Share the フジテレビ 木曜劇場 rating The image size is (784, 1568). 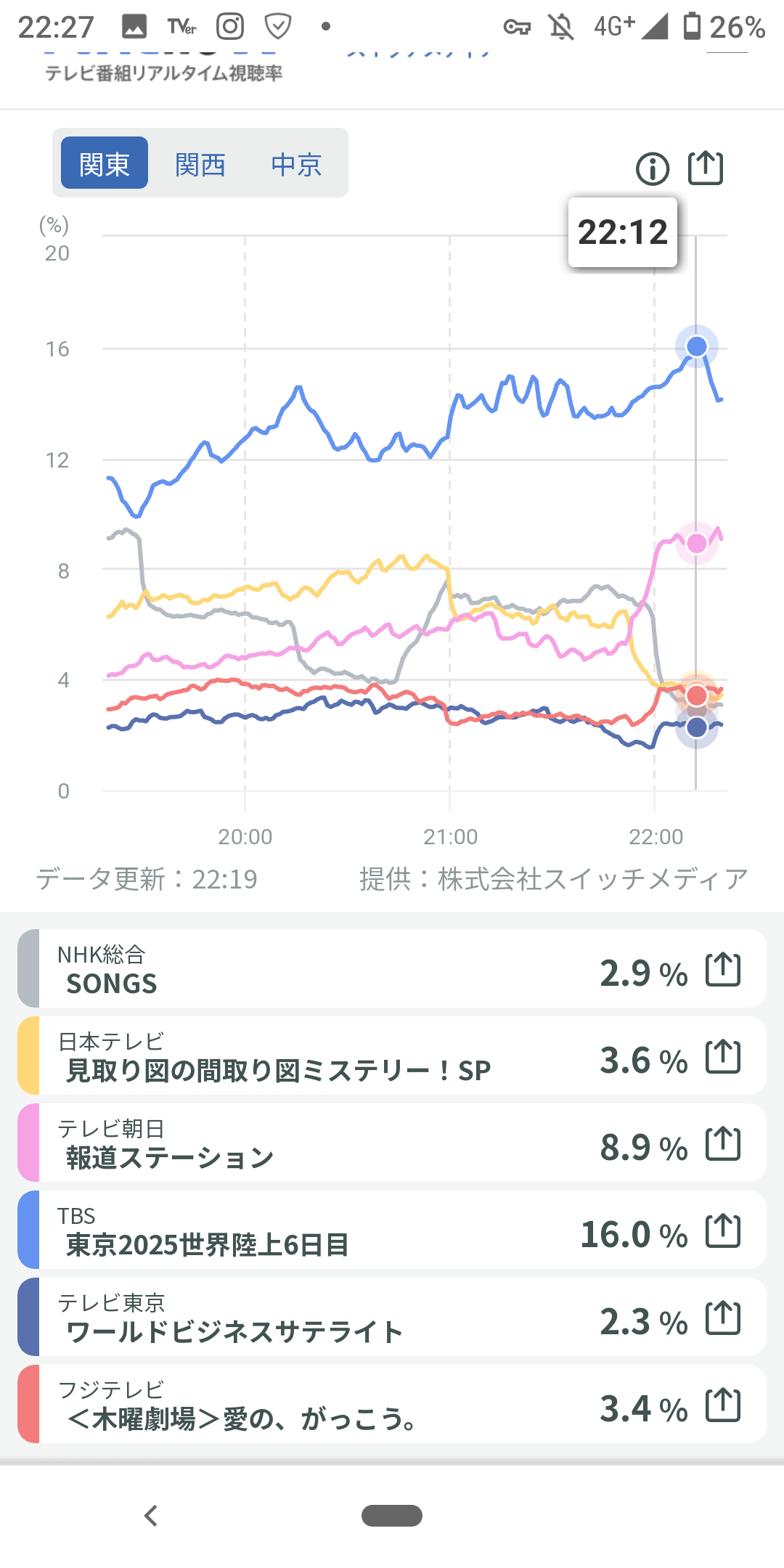pos(723,1405)
